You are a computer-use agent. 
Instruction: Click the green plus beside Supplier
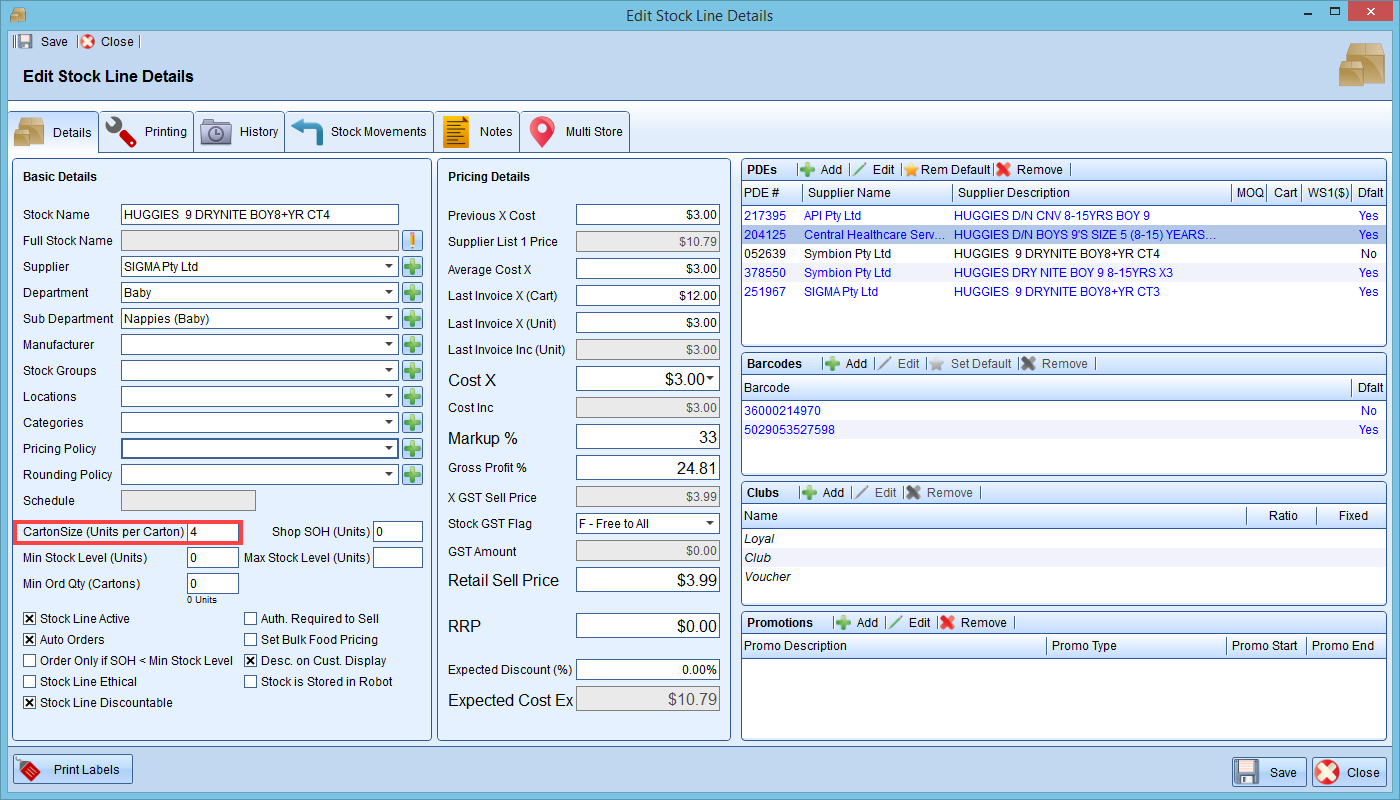[412, 267]
